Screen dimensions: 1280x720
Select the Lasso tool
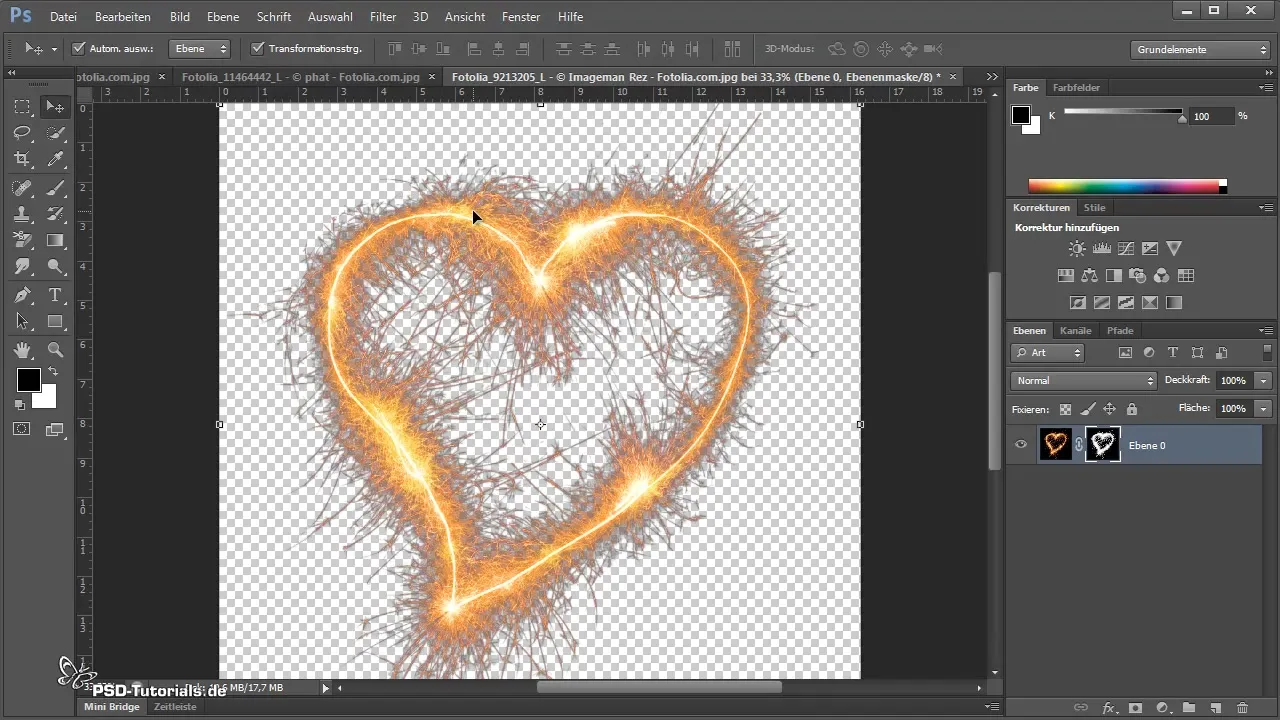(x=23, y=133)
